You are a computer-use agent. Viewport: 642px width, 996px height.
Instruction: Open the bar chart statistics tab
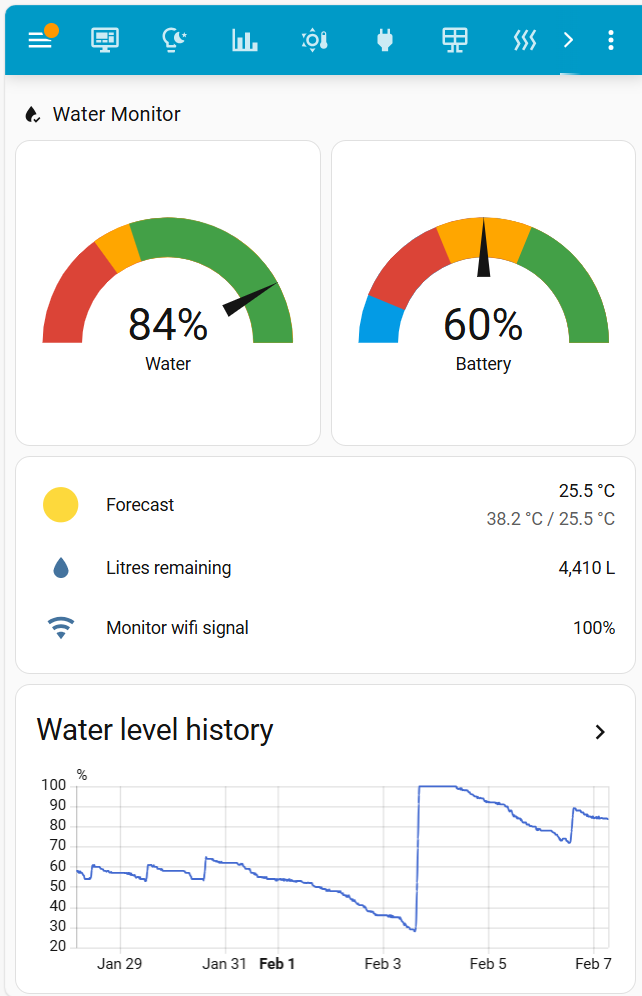pyautogui.click(x=245, y=39)
